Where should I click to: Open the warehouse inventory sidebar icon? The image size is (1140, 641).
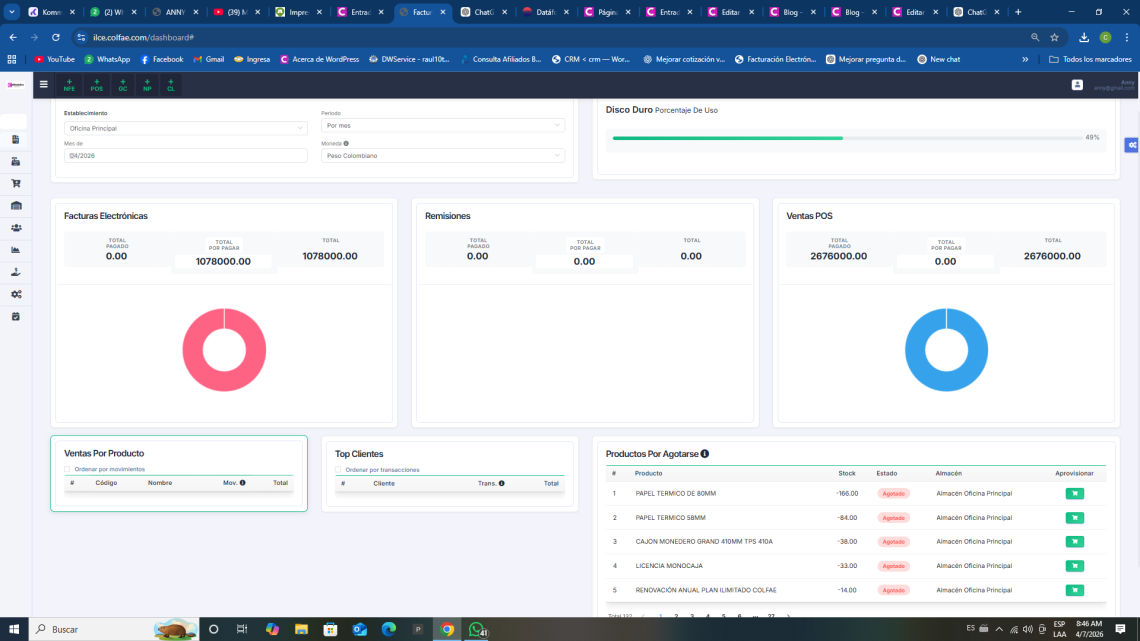(x=16, y=205)
